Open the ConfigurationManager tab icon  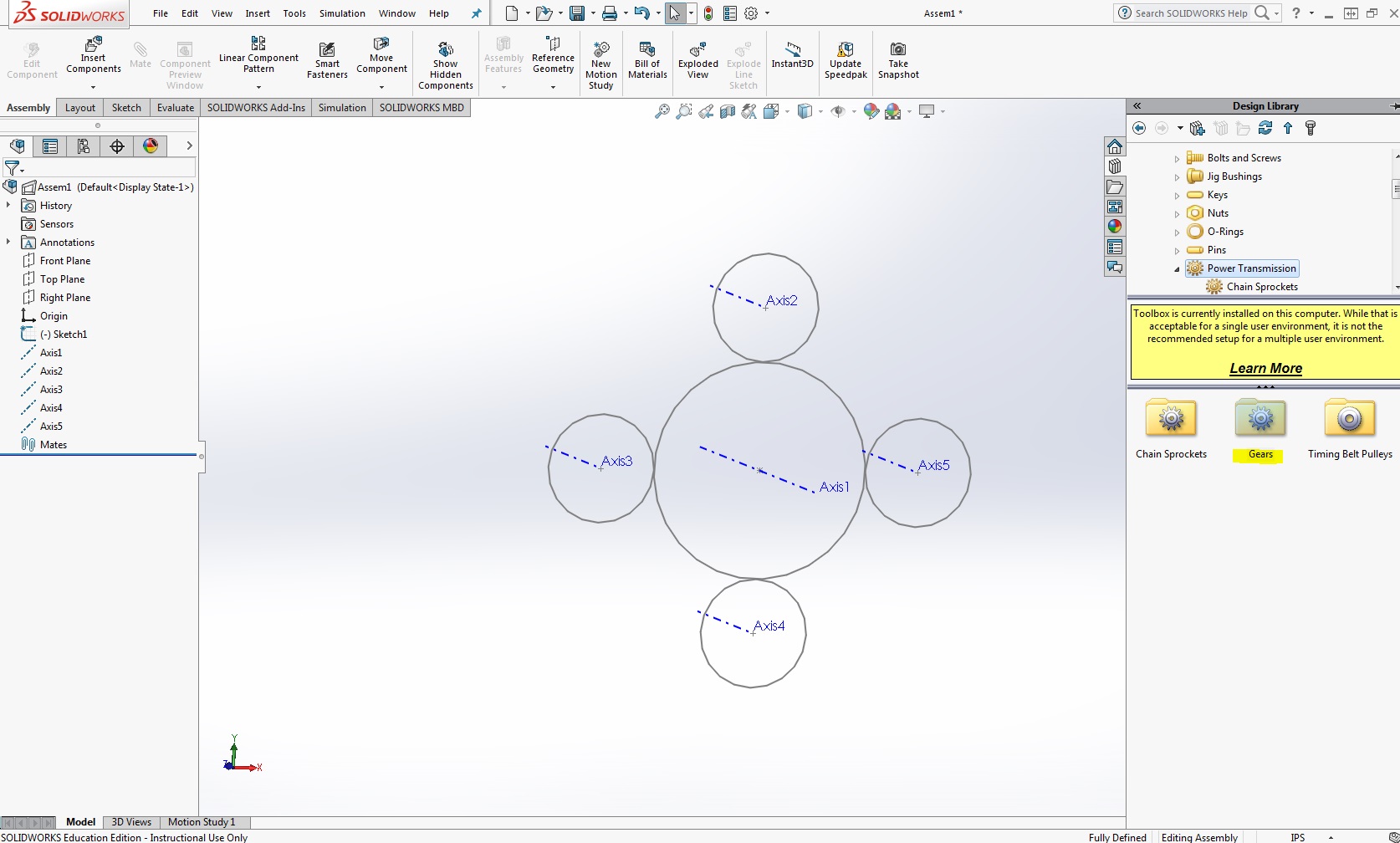[84, 146]
